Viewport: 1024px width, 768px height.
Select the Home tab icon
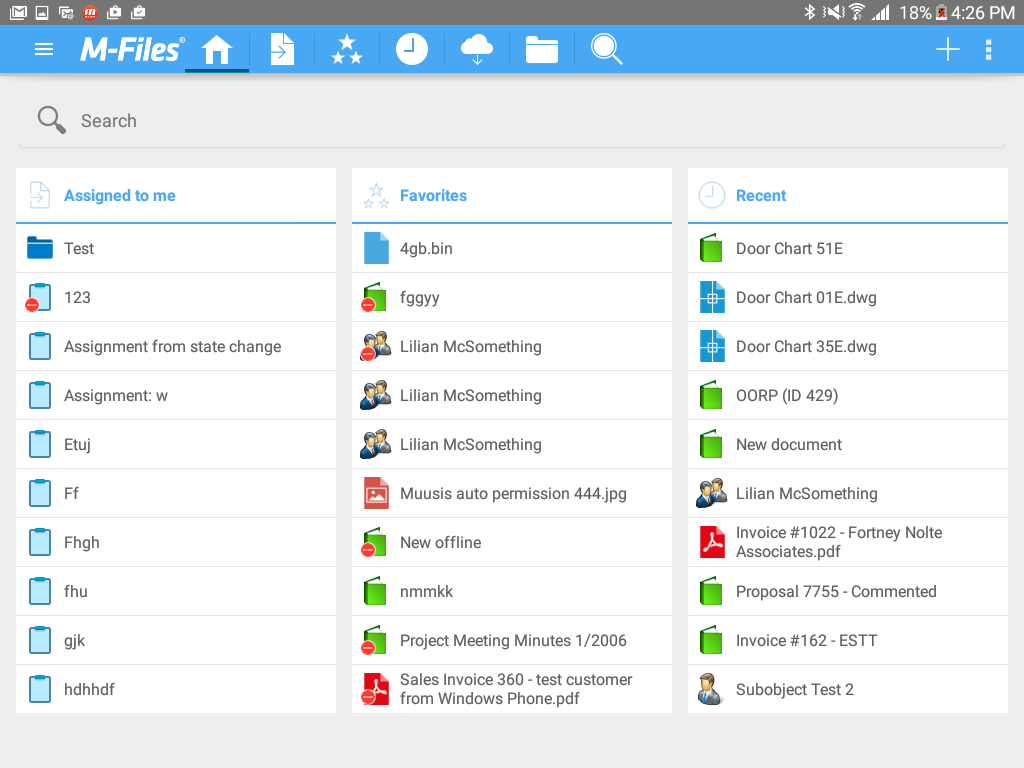pyautogui.click(x=217, y=49)
